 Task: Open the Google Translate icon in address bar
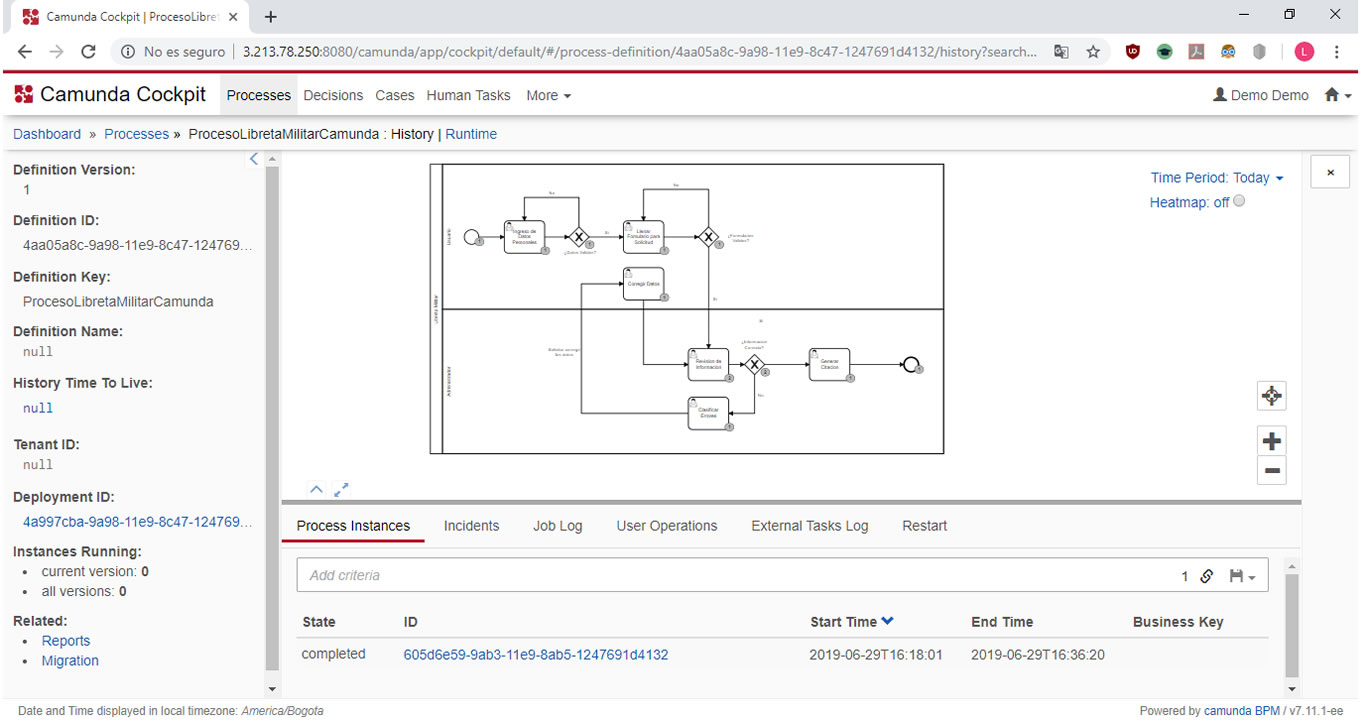1061,52
